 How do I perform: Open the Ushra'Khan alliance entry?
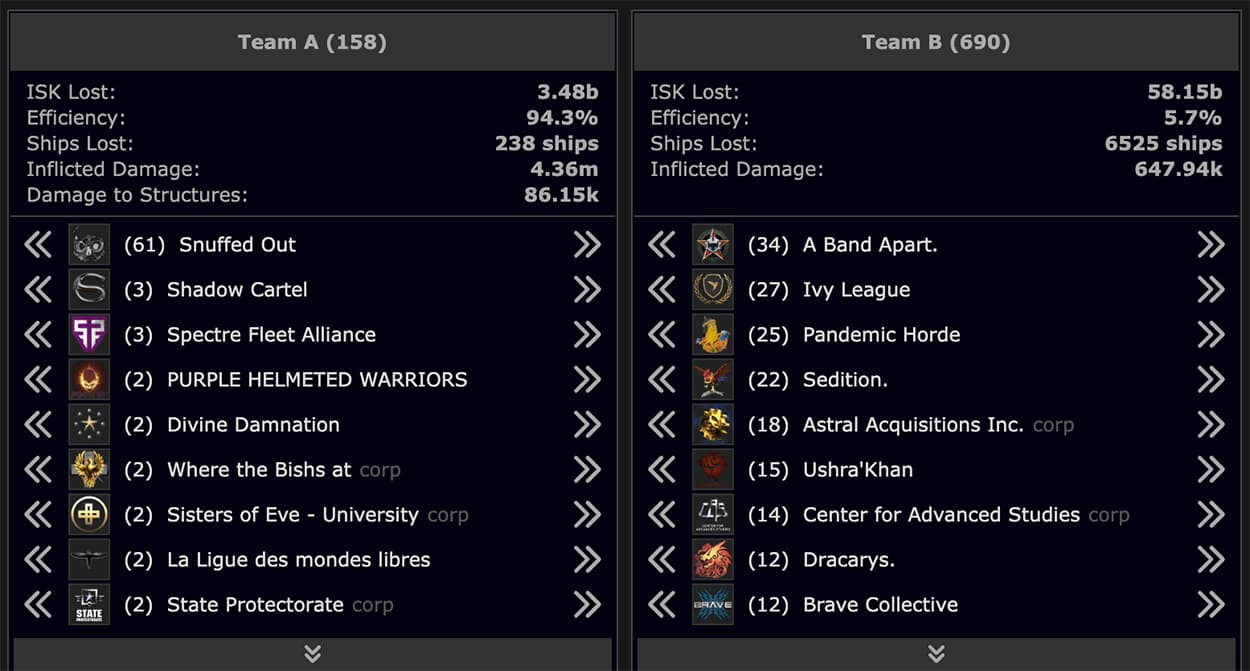(858, 470)
